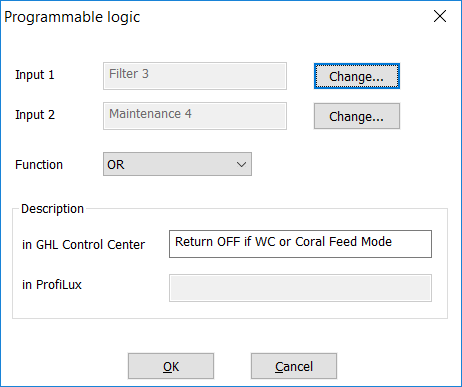The width and height of the screenshot is (462, 387).
Task: Click the 'in ProfiLux' label
Action: point(52,285)
